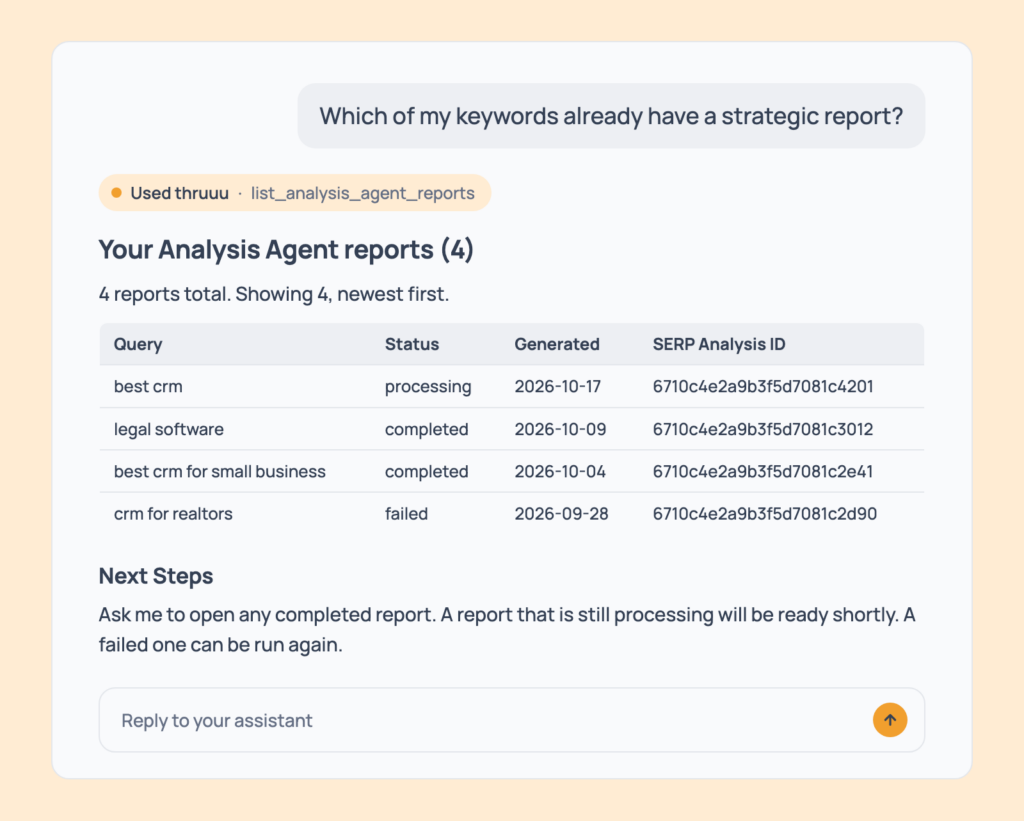
Task: Focus the 'Reply to your assistant' input
Action: [x=511, y=720]
